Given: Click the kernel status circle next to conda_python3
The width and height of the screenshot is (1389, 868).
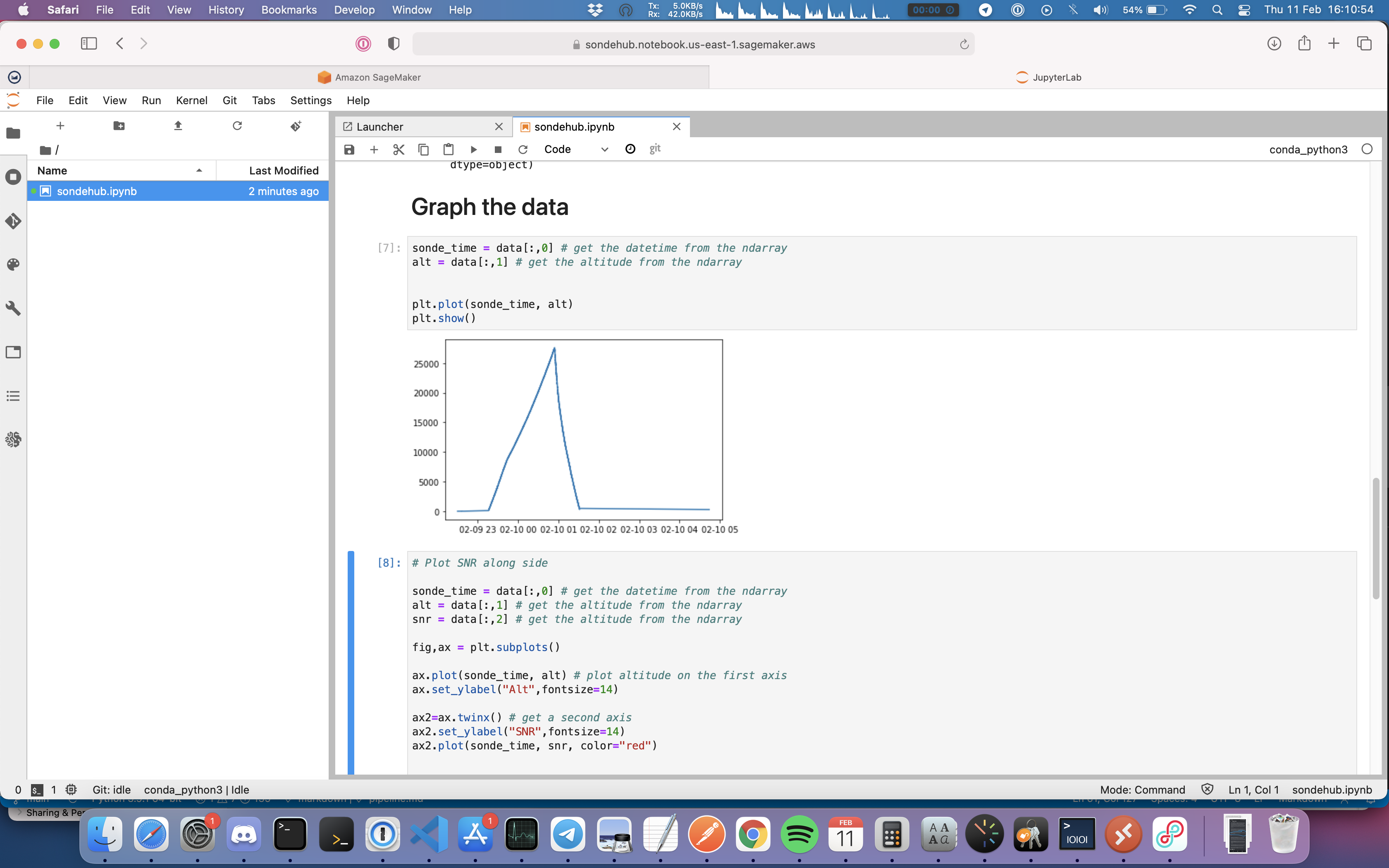Looking at the screenshot, I should [1367, 149].
